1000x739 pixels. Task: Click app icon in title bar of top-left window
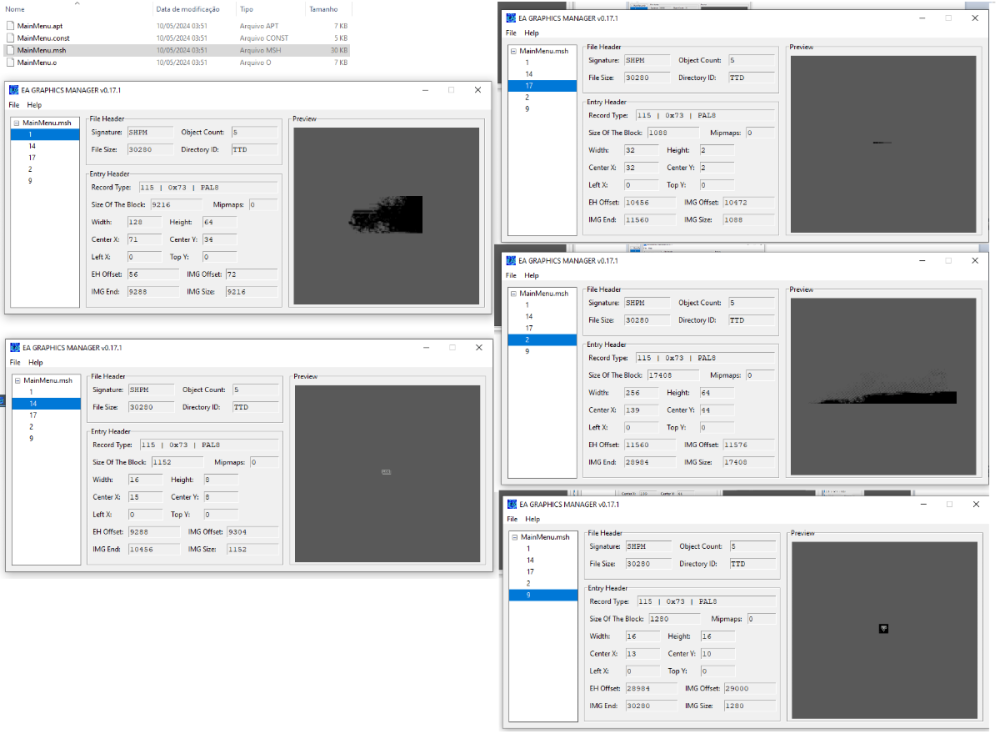pos(14,90)
